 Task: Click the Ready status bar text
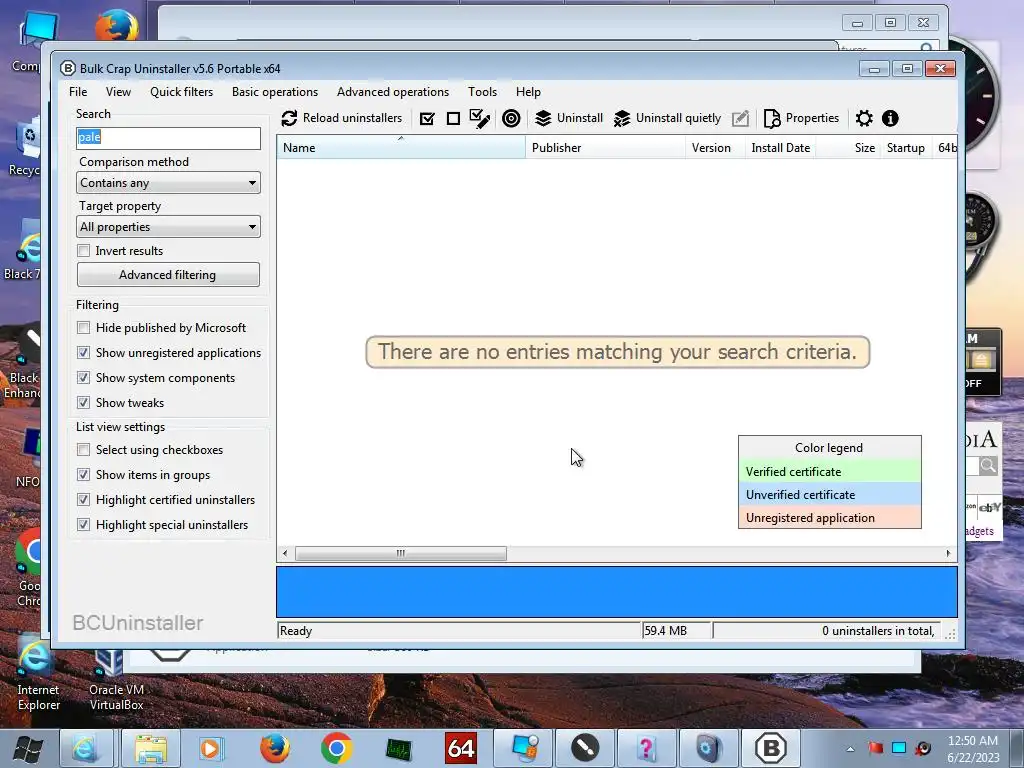[x=296, y=631]
